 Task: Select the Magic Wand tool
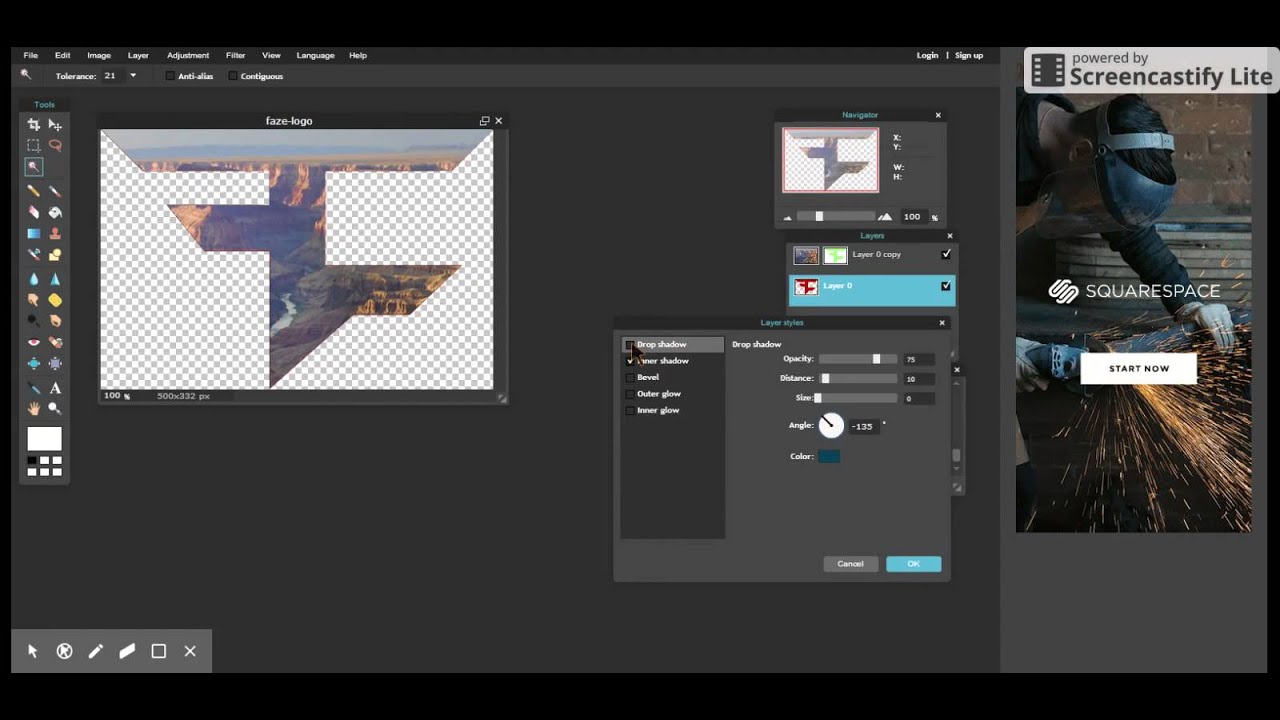coord(33,167)
